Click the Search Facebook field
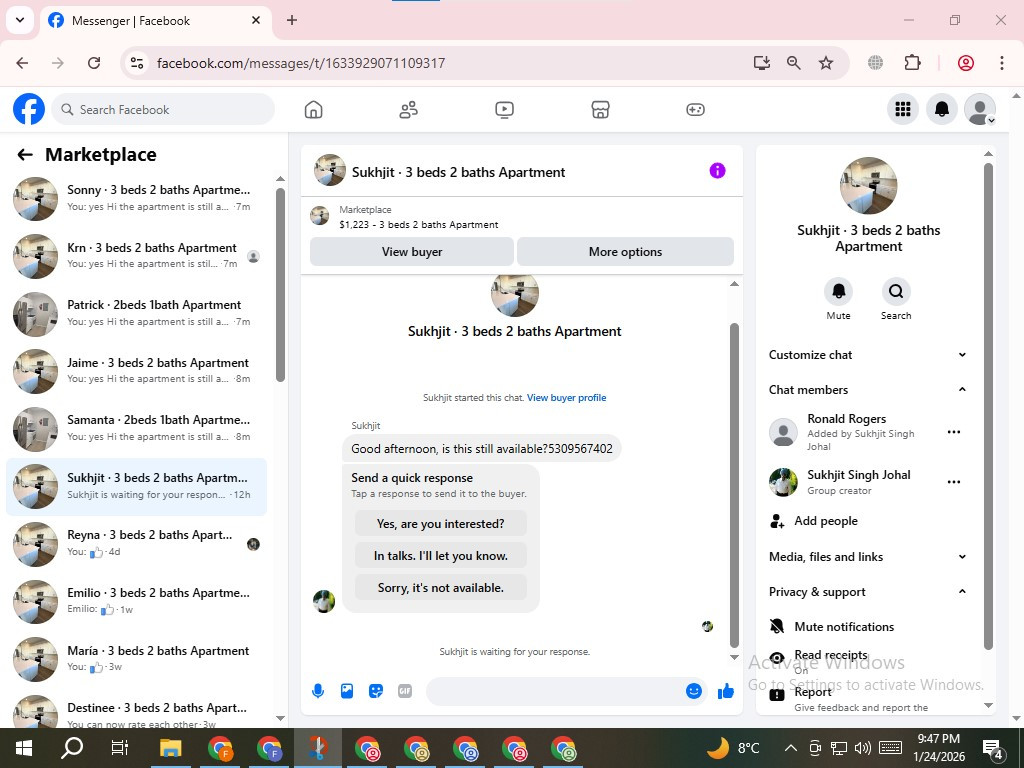This screenshot has height=768, width=1024. [163, 109]
